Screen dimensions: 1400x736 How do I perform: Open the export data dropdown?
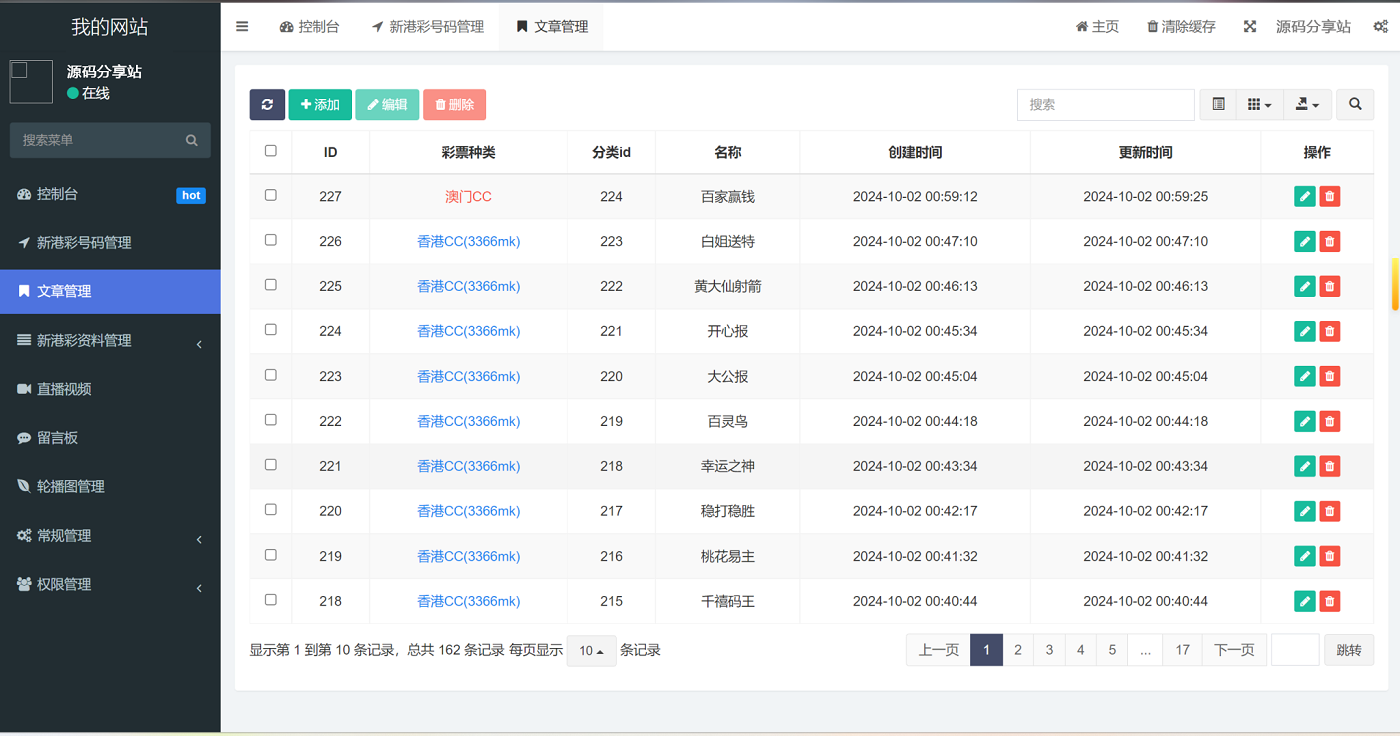[1307, 105]
